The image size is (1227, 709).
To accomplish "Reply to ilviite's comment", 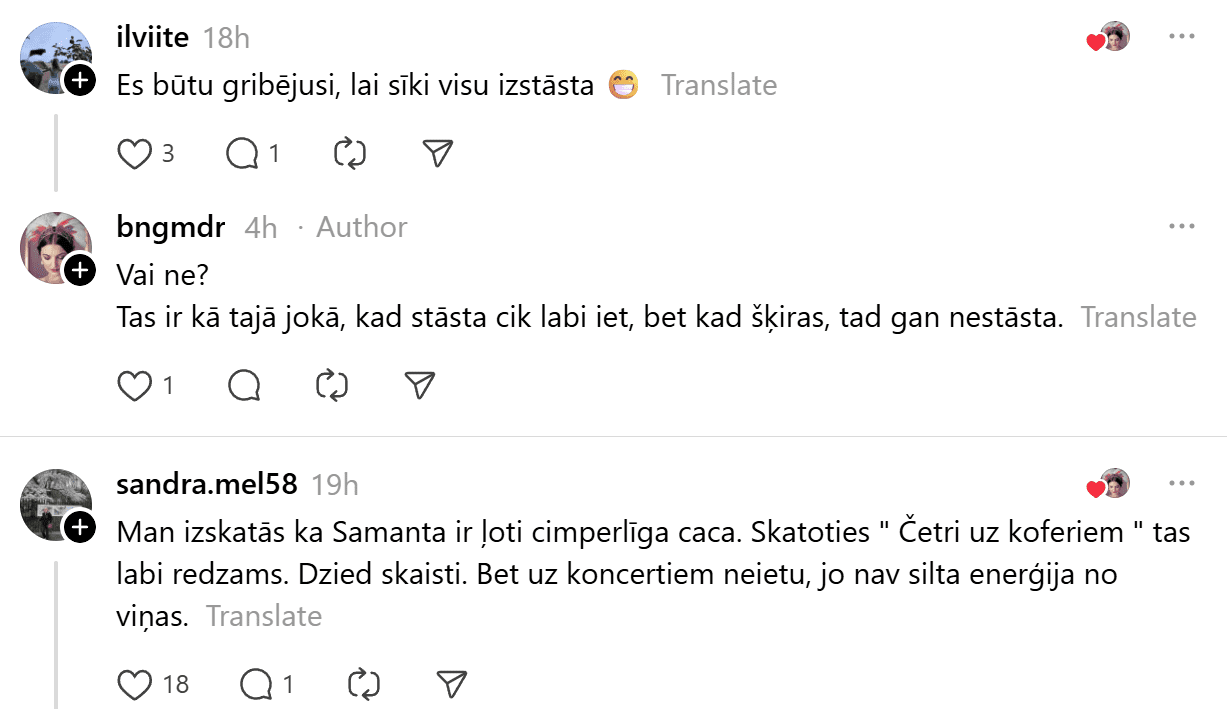I will [242, 153].
